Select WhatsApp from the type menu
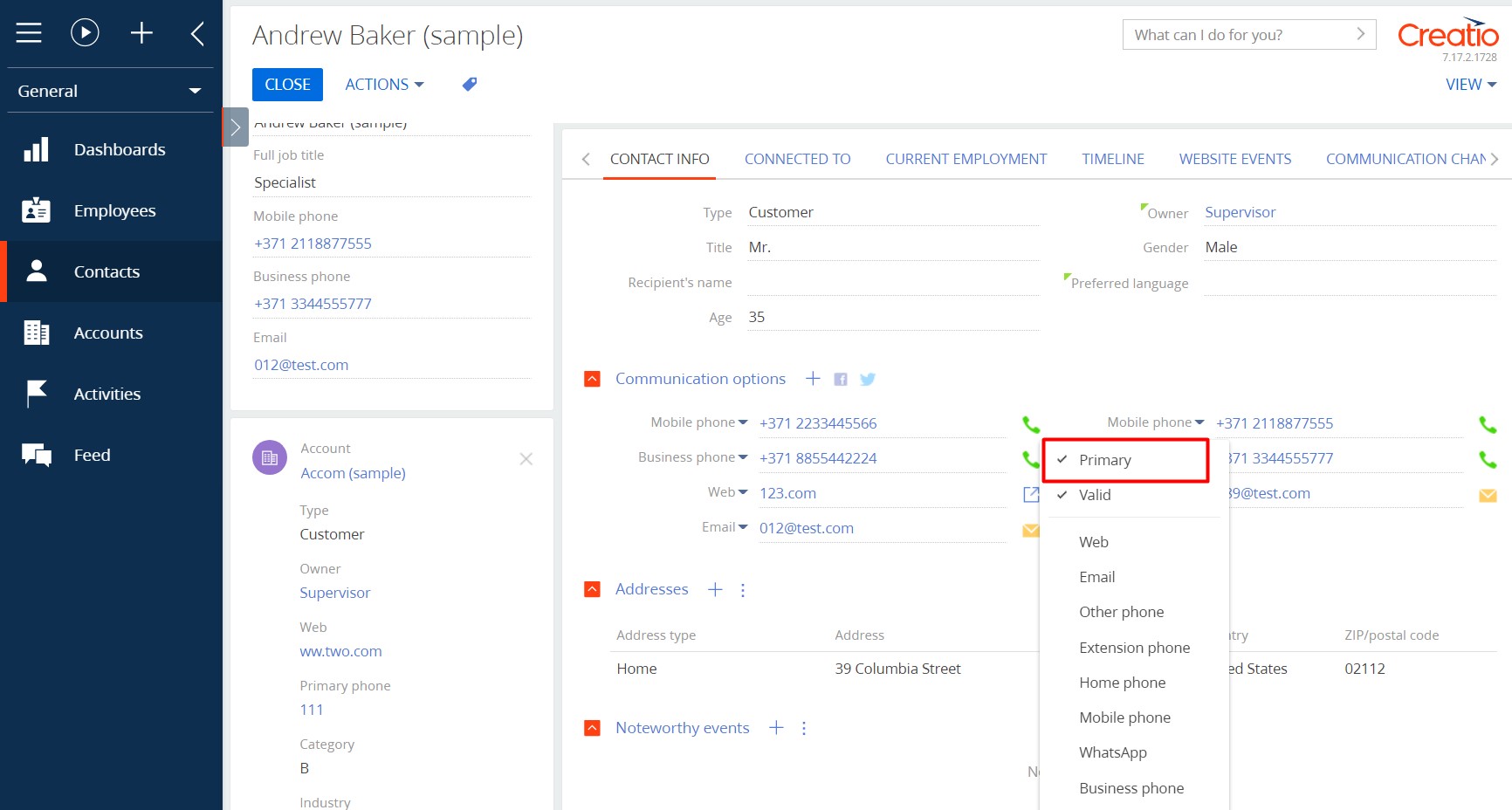Screen dimensions: 1512x810 pyautogui.click(x=1113, y=752)
